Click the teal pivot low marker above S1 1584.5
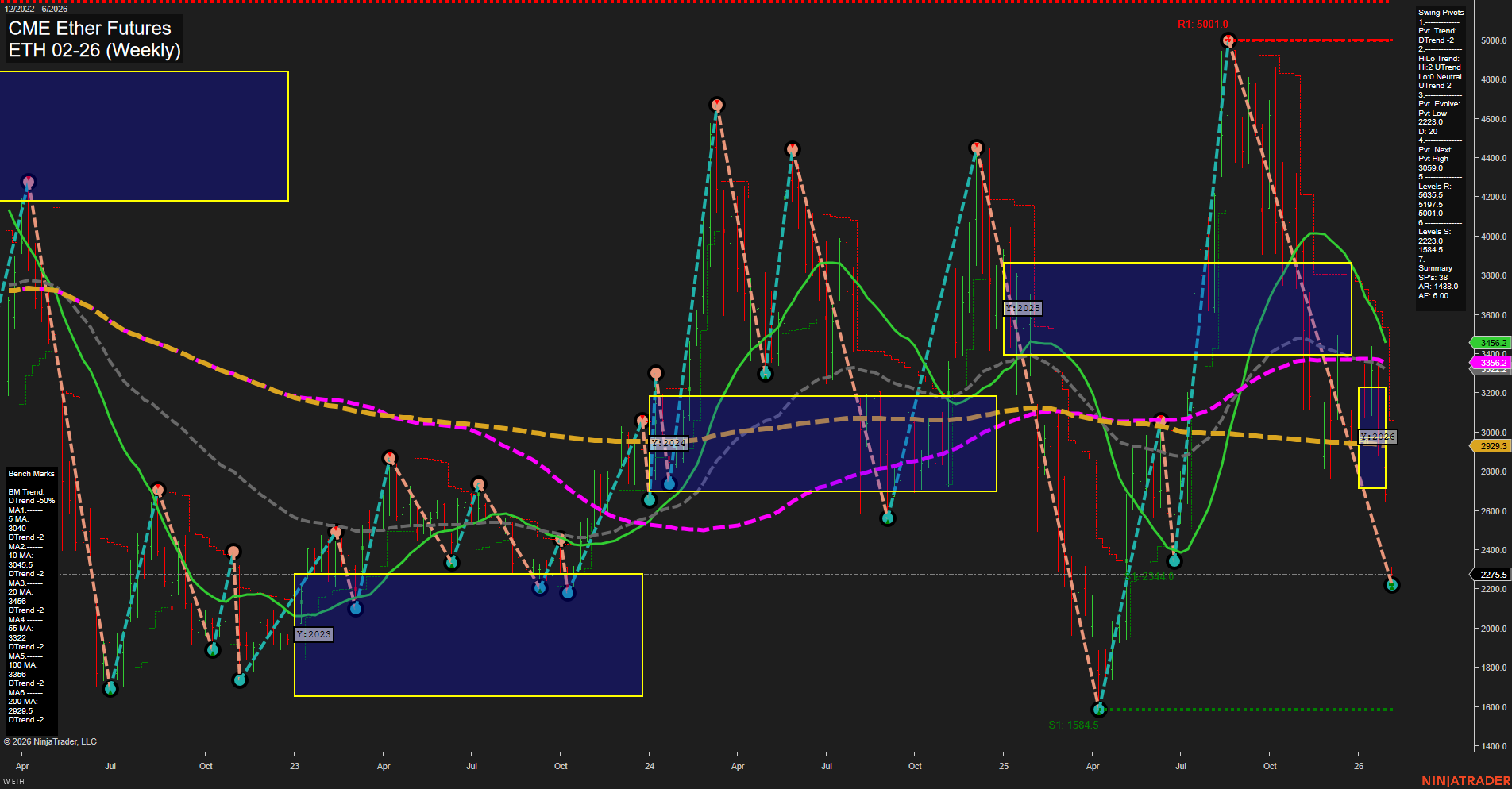This screenshot has width=1512, height=789. [1099, 710]
